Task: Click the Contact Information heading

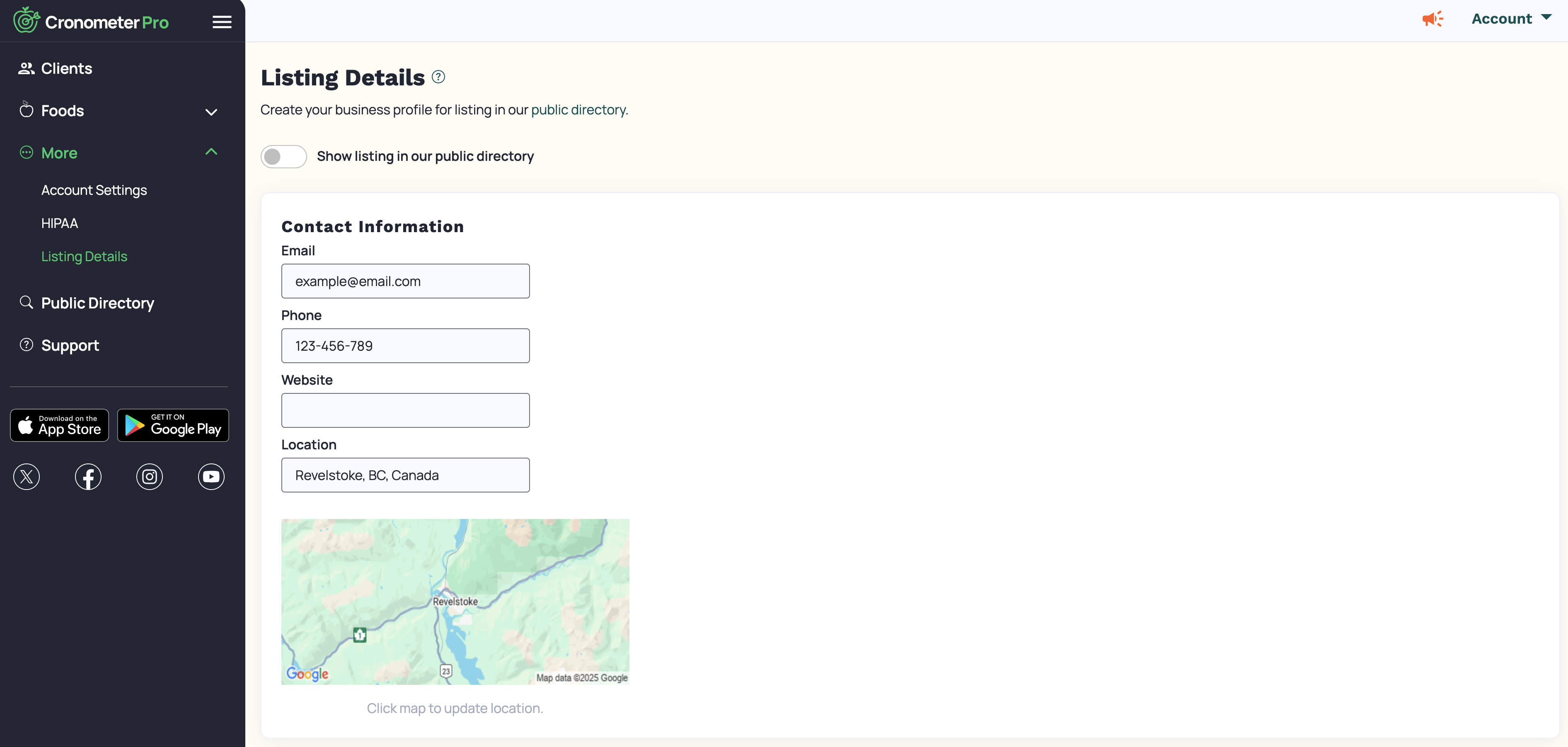Action: (373, 226)
